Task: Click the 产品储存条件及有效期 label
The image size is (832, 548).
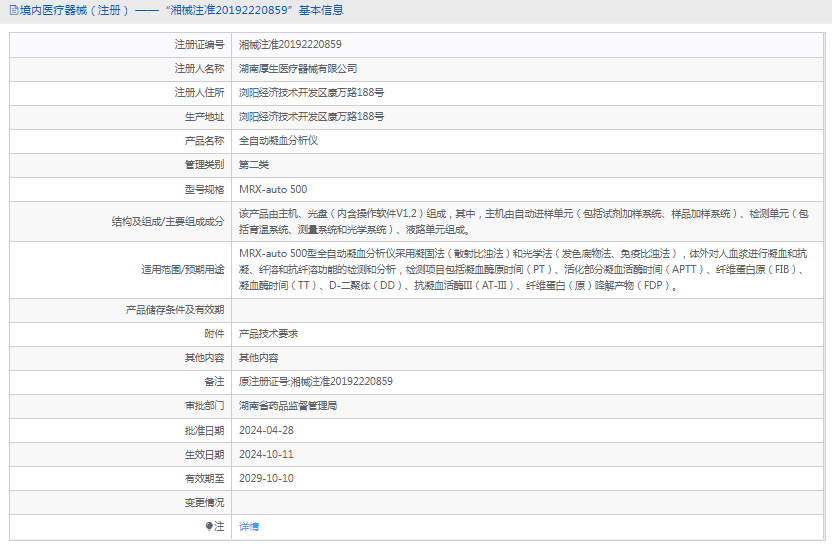Action: point(175,310)
